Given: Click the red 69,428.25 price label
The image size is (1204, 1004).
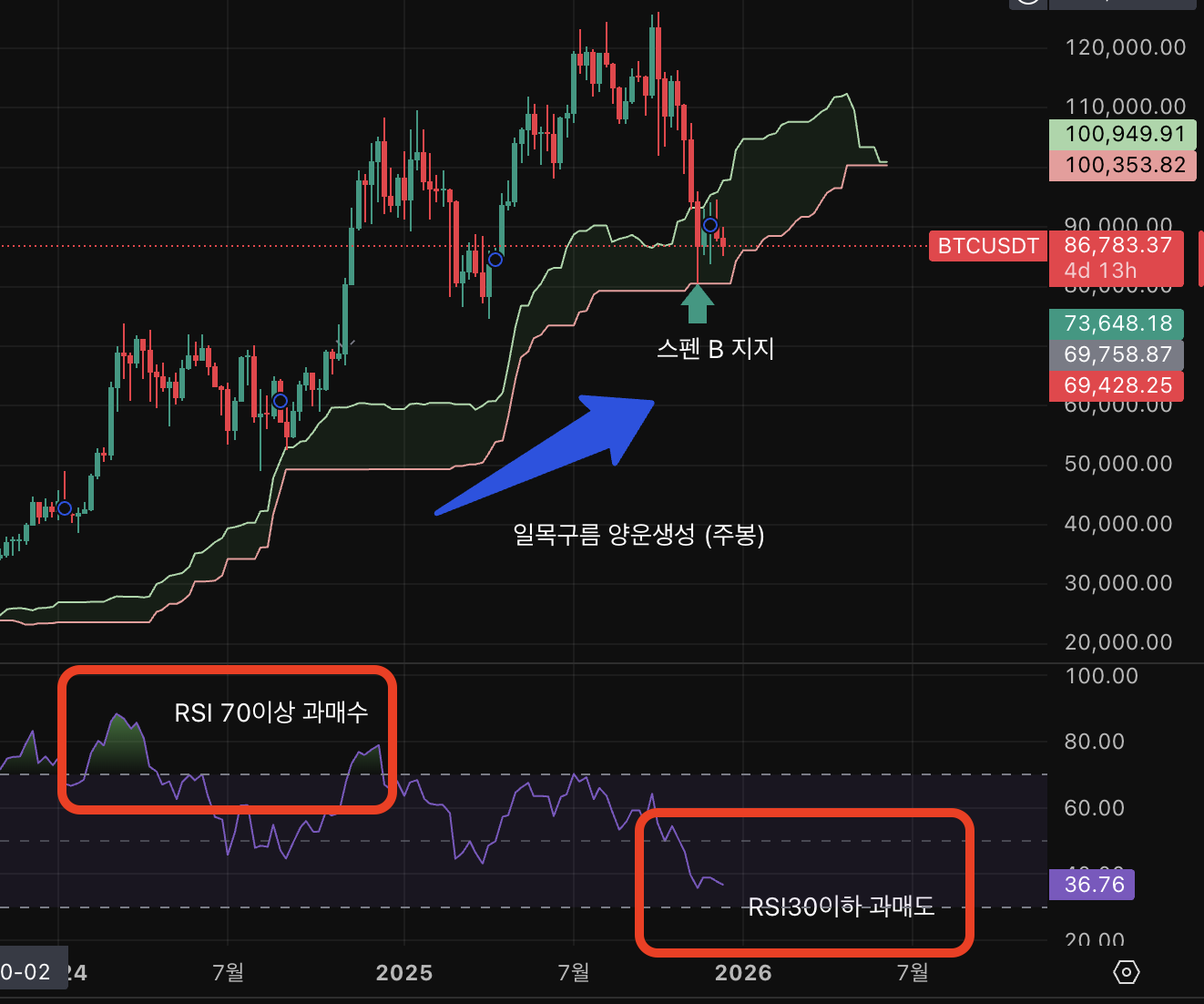Looking at the screenshot, I should click(1117, 385).
